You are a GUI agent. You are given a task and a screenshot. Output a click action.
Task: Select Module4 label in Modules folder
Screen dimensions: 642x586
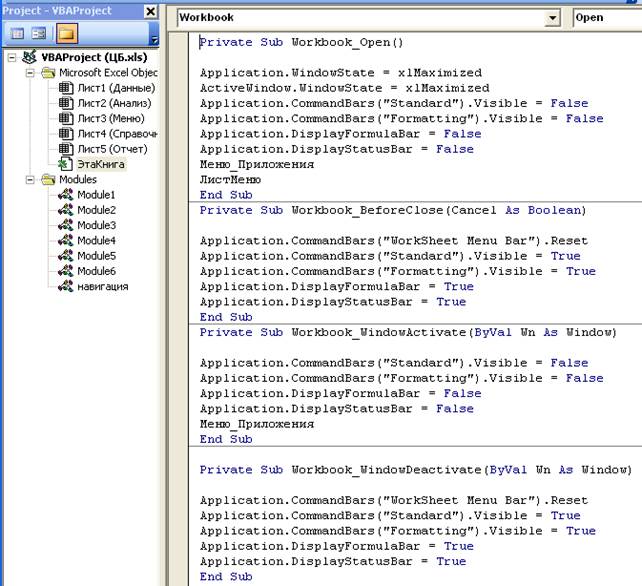click(97, 240)
